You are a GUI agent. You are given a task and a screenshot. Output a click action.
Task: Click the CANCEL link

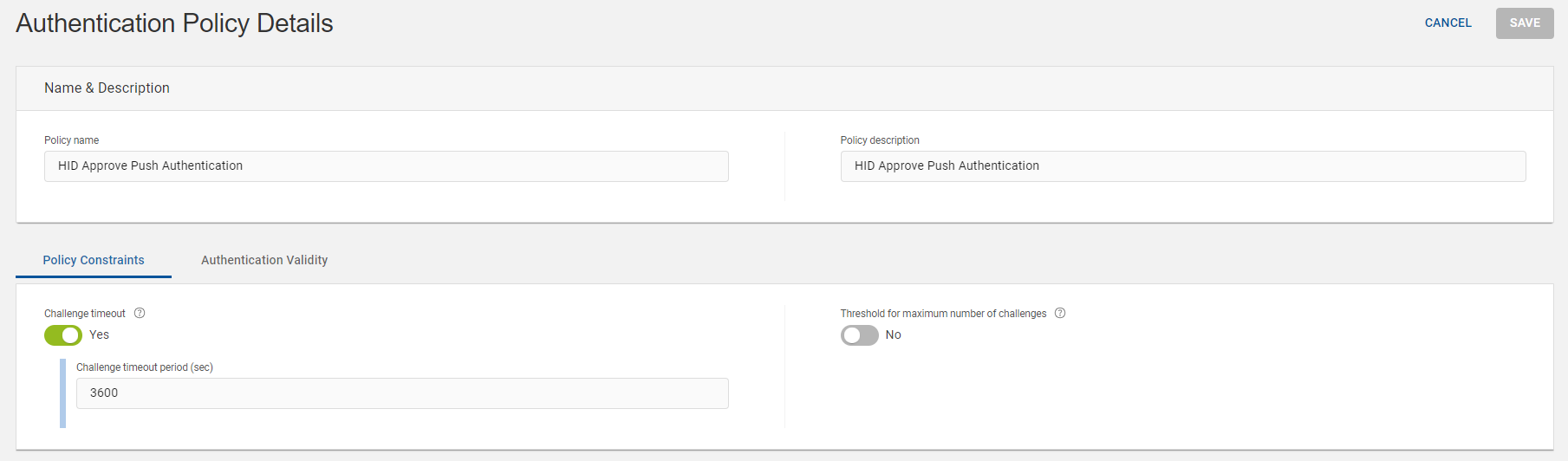(x=1448, y=23)
